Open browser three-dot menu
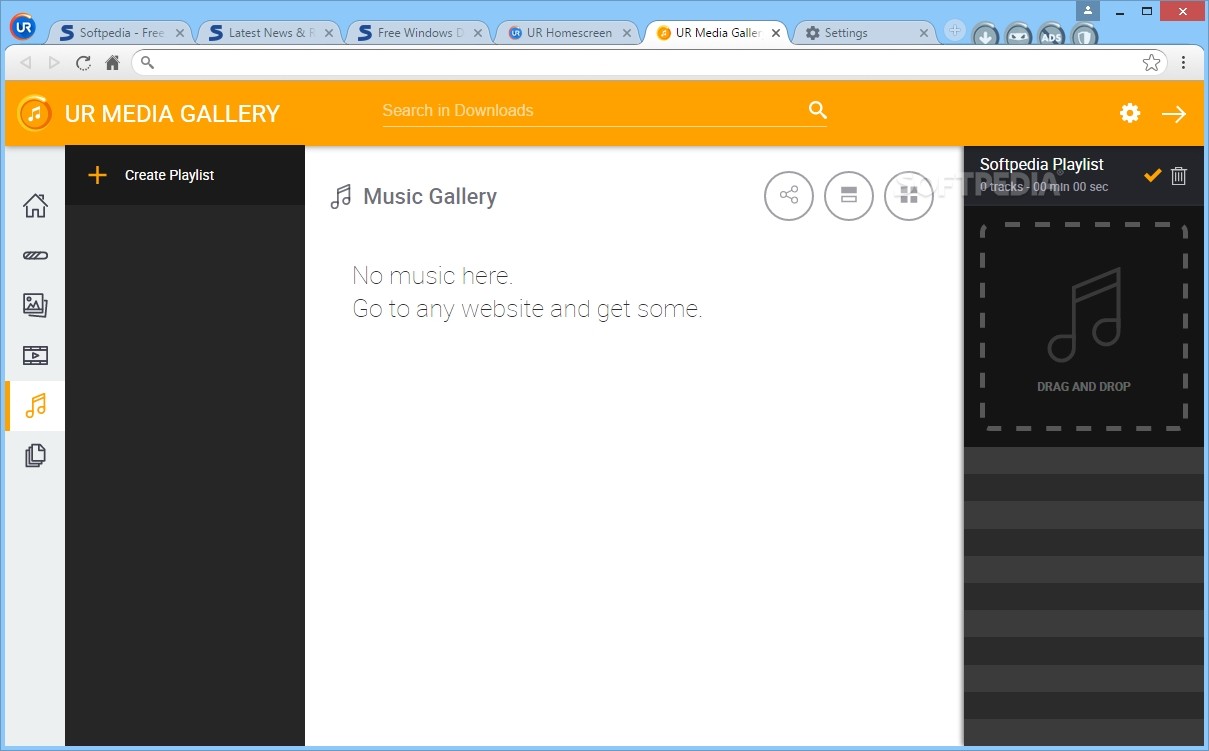 pyautogui.click(x=1183, y=62)
